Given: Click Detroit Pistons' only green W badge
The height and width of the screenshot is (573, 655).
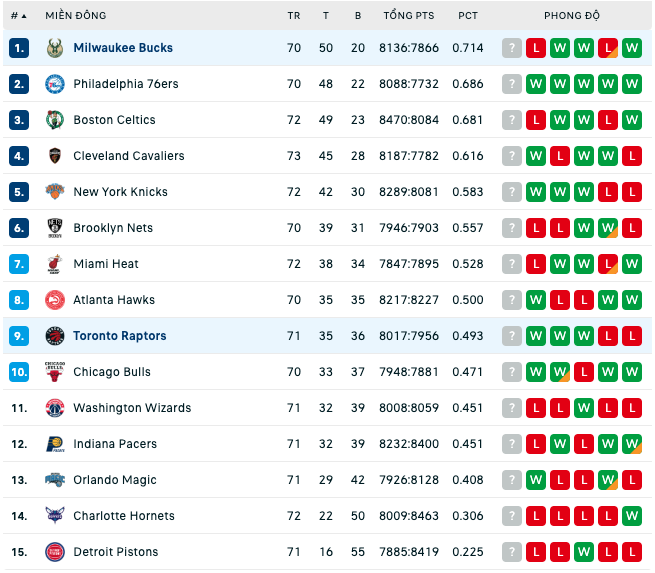Looking at the screenshot, I should coord(584,552).
